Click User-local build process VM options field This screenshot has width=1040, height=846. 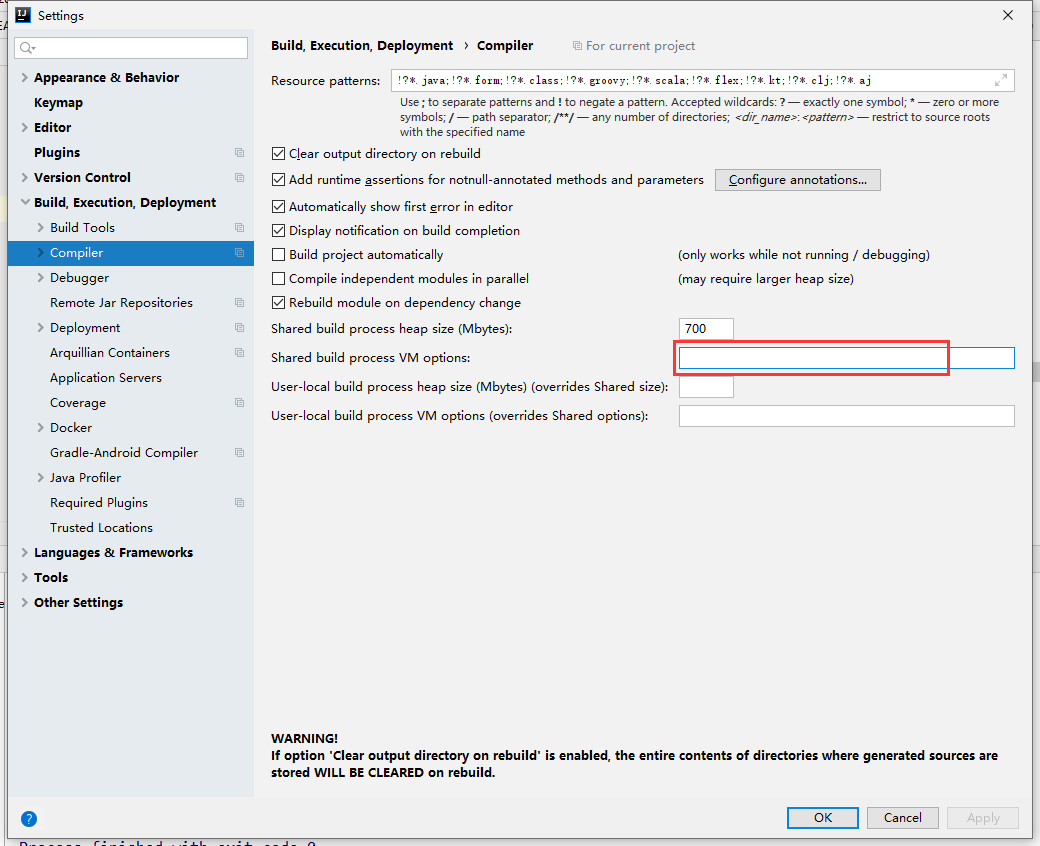point(846,416)
